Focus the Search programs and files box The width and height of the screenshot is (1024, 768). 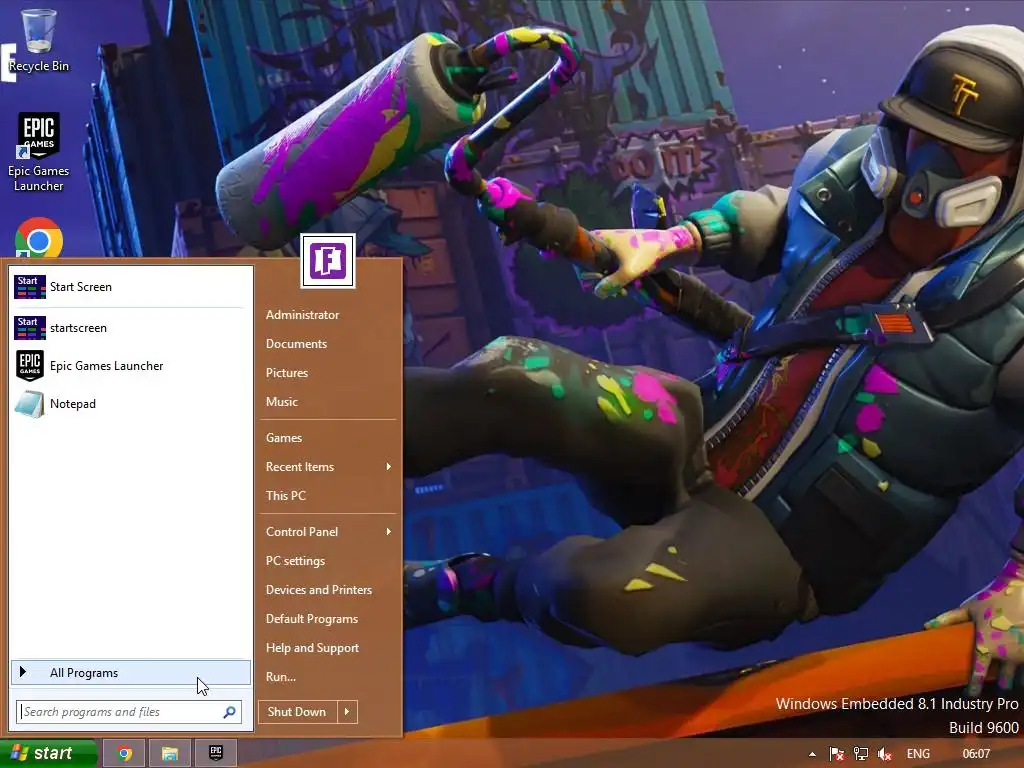click(129, 712)
